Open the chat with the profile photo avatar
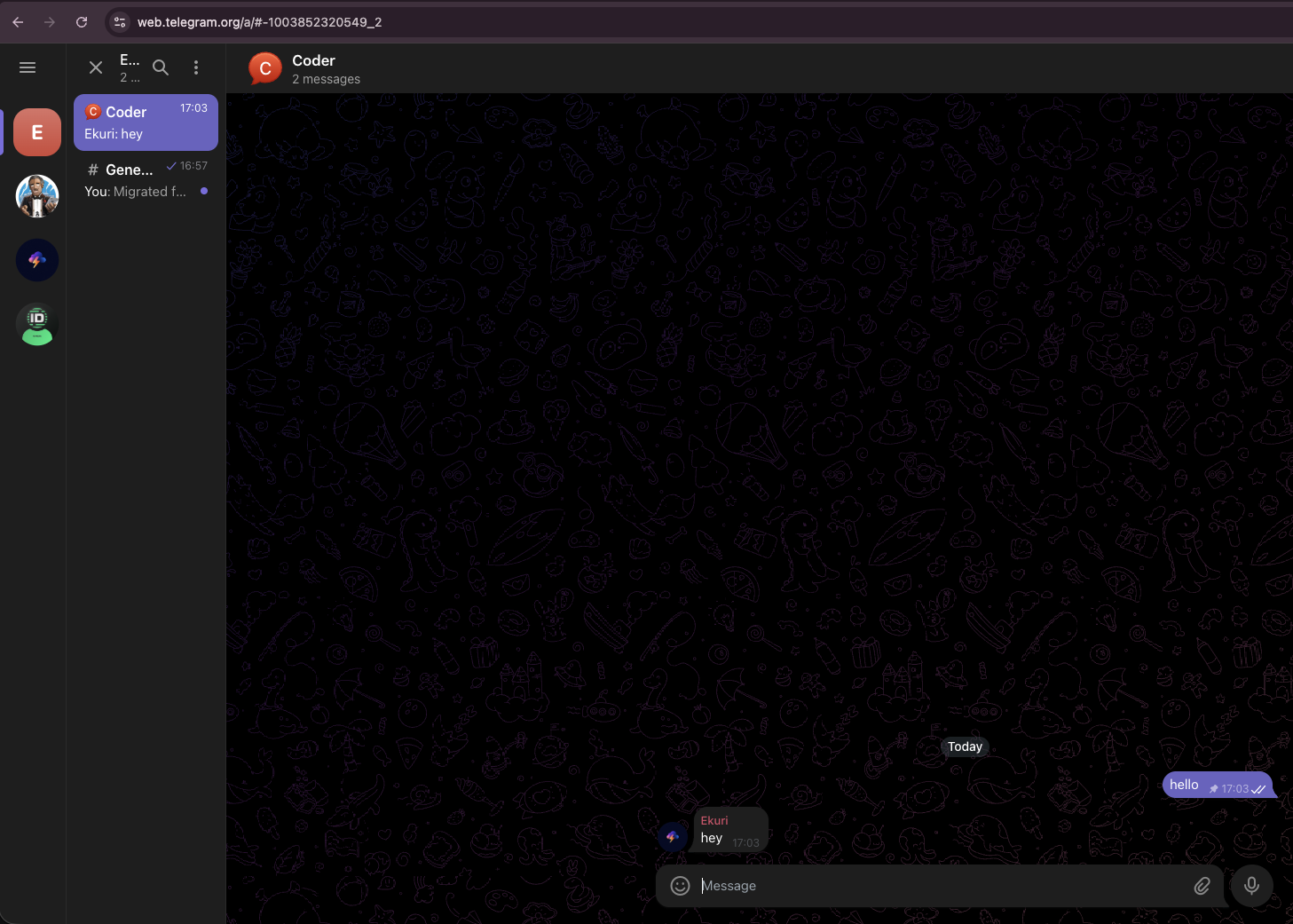1293x924 pixels. 37,196
